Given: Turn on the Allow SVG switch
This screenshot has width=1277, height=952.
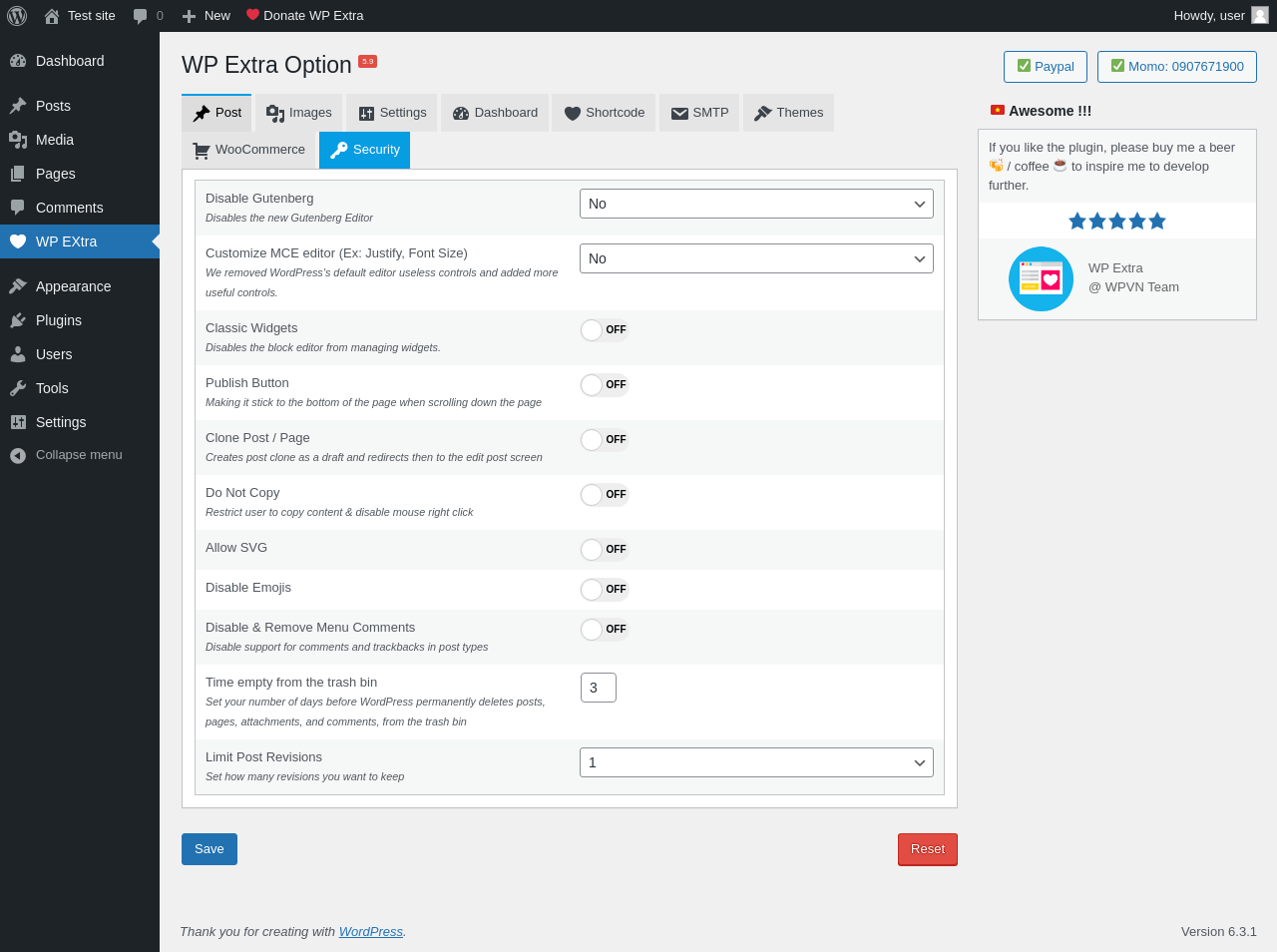Looking at the screenshot, I should tap(605, 550).
